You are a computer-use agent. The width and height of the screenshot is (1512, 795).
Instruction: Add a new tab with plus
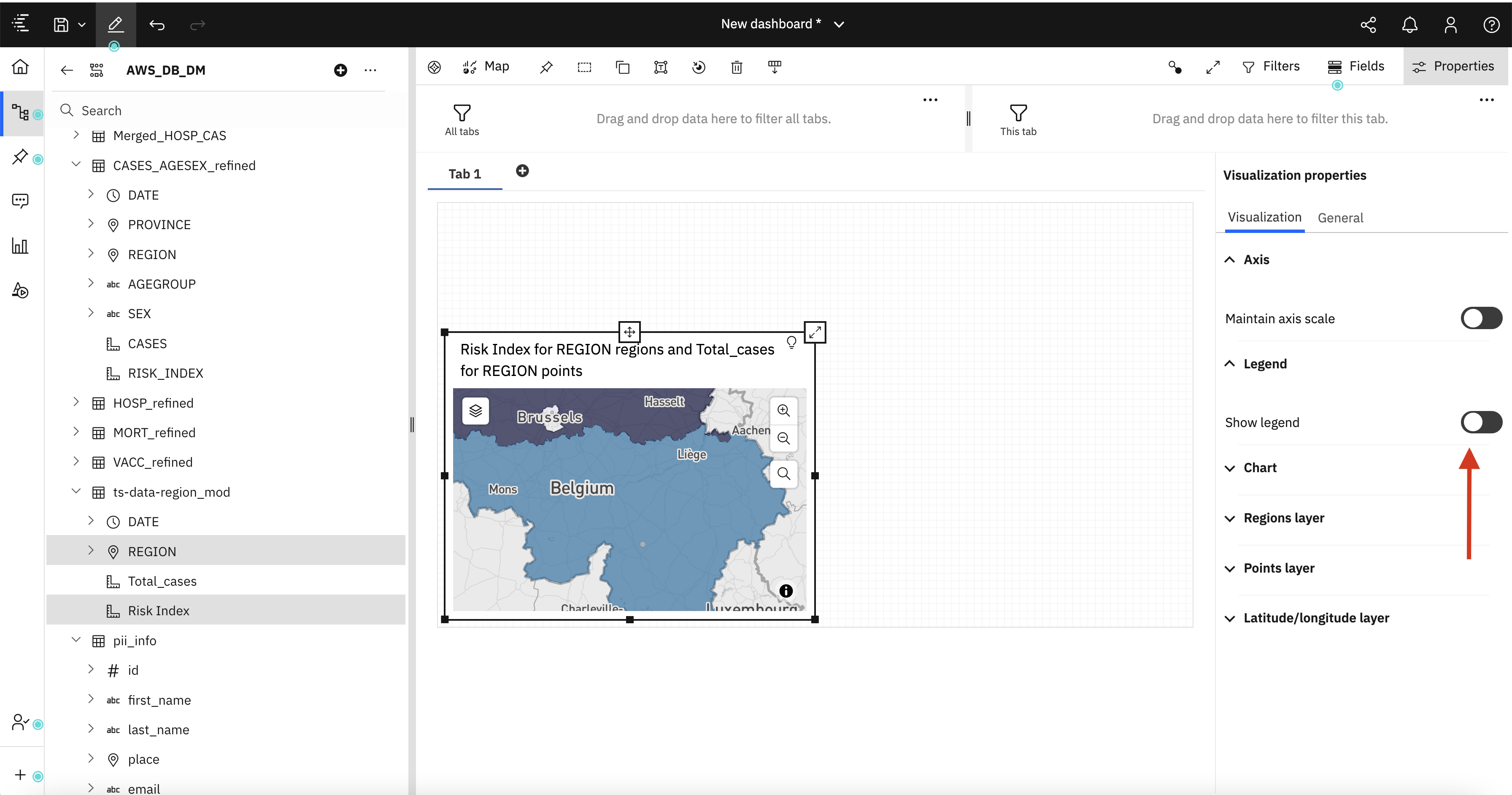[522, 171]
